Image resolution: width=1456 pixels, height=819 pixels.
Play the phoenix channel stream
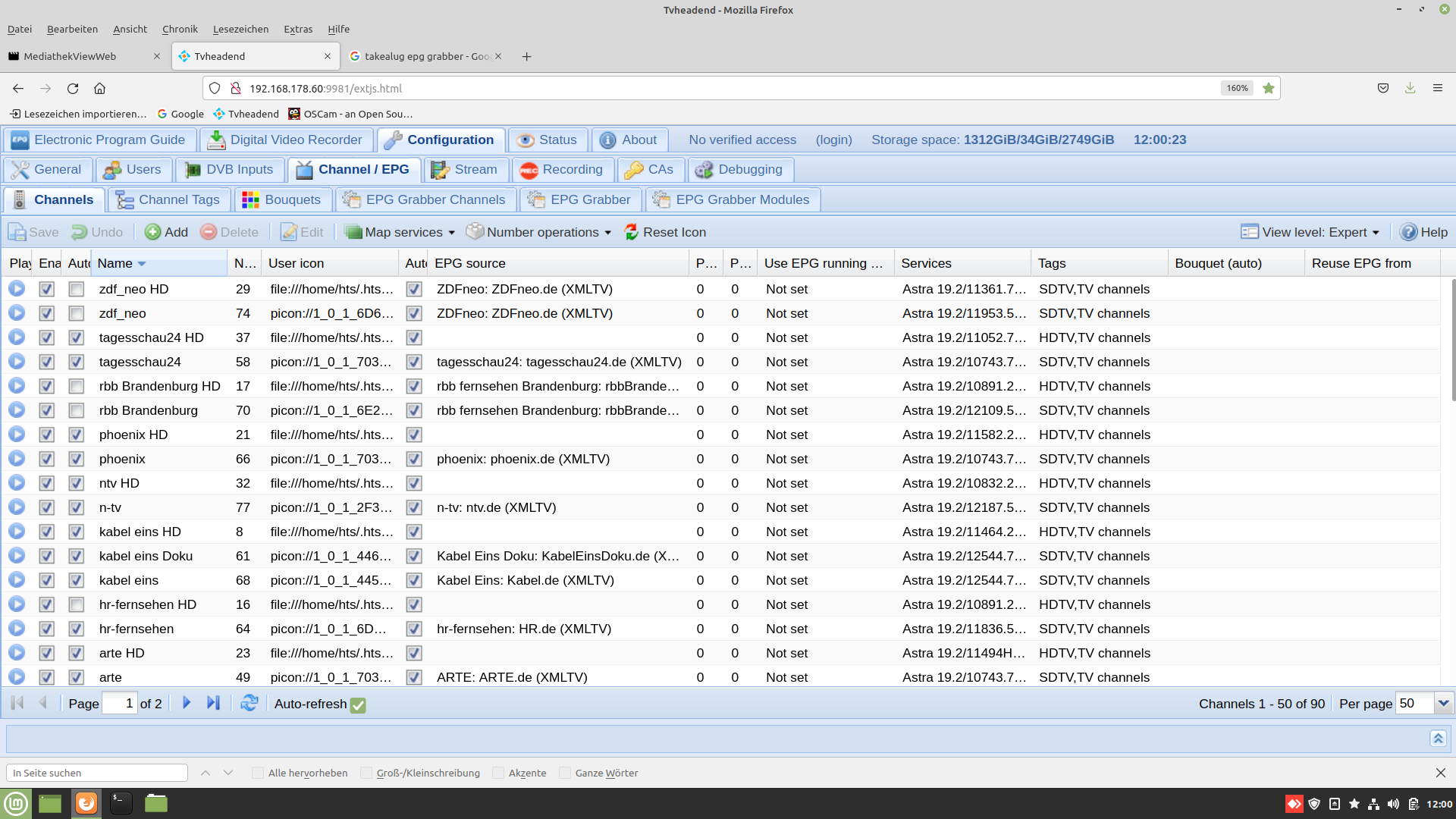tap(17, 459)
